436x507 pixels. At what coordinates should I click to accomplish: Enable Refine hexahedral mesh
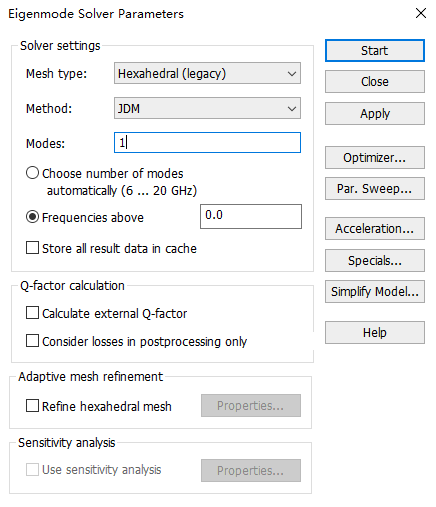click(32, 406)
